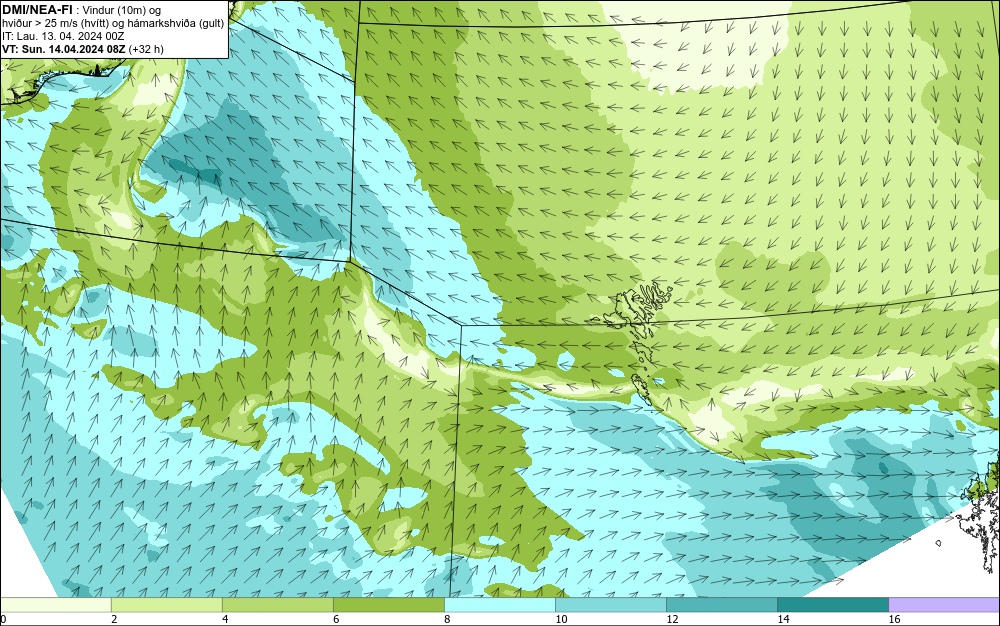Viewport: 1000px width, 626px height.
Task: Click the 'DMI/NEA-FI' title text
Action: (37, 10)
